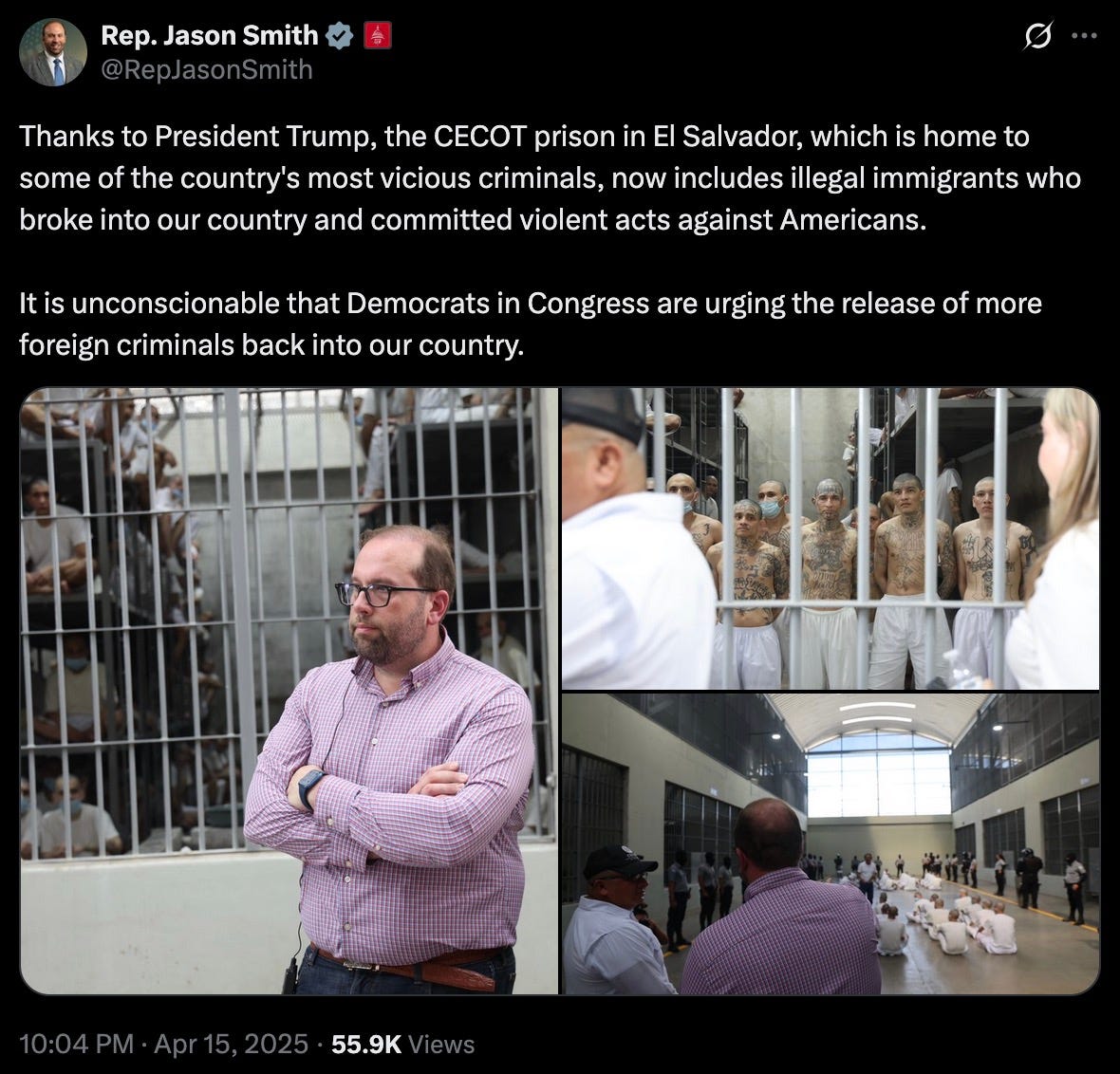Screen dimensions: 1120x1074
Task: Click the 55.9K Views count
Action: tap(402, 1044)
